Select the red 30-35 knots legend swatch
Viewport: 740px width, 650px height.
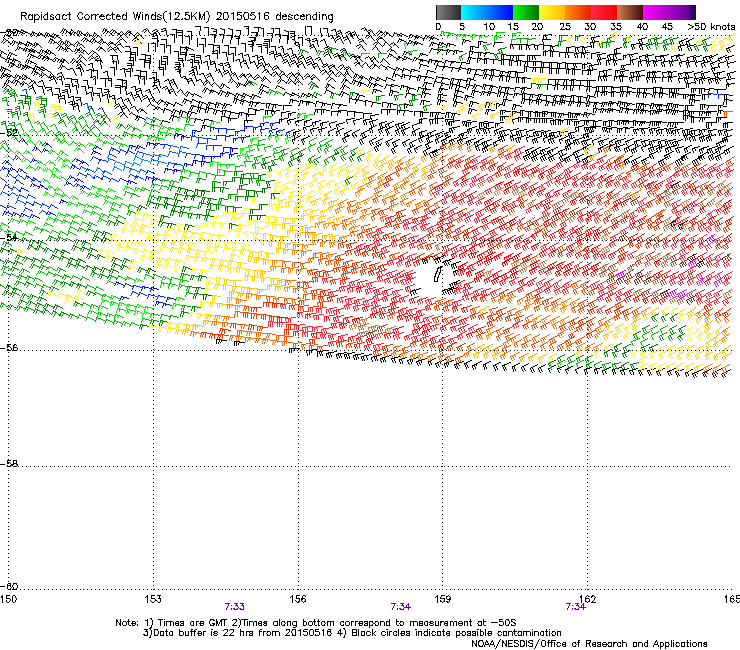(x=604, y=12)
